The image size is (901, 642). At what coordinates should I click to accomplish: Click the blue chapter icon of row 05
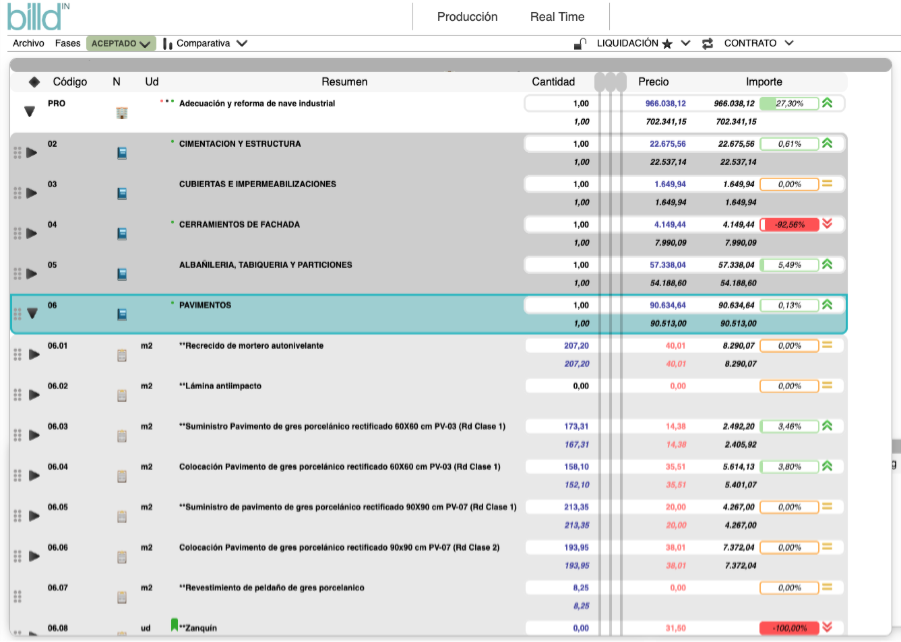122,274
